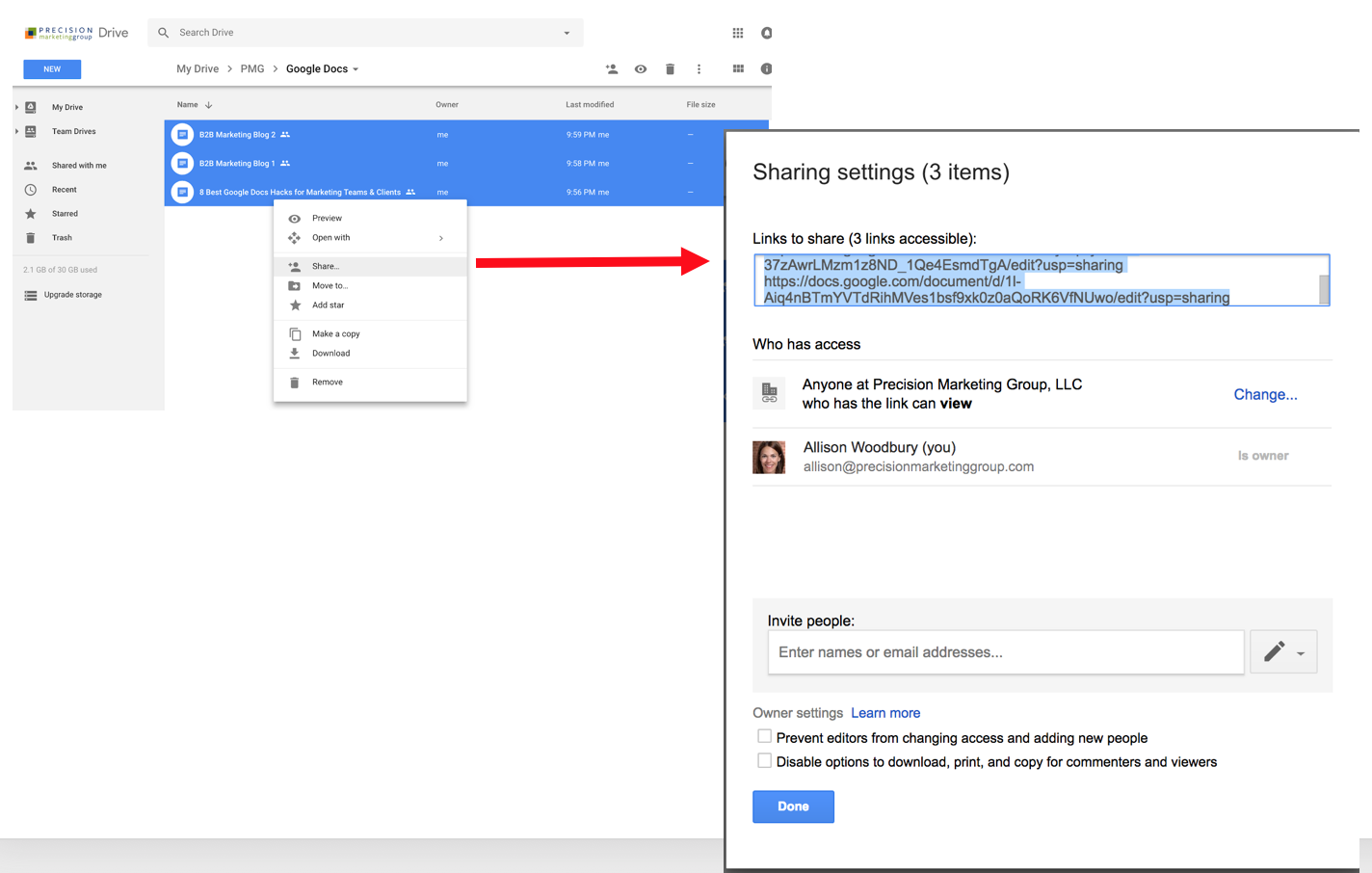This screenshot has width=1372, height=873.
Task: Click the share links box scrollbar
Action: (1324, 287)
